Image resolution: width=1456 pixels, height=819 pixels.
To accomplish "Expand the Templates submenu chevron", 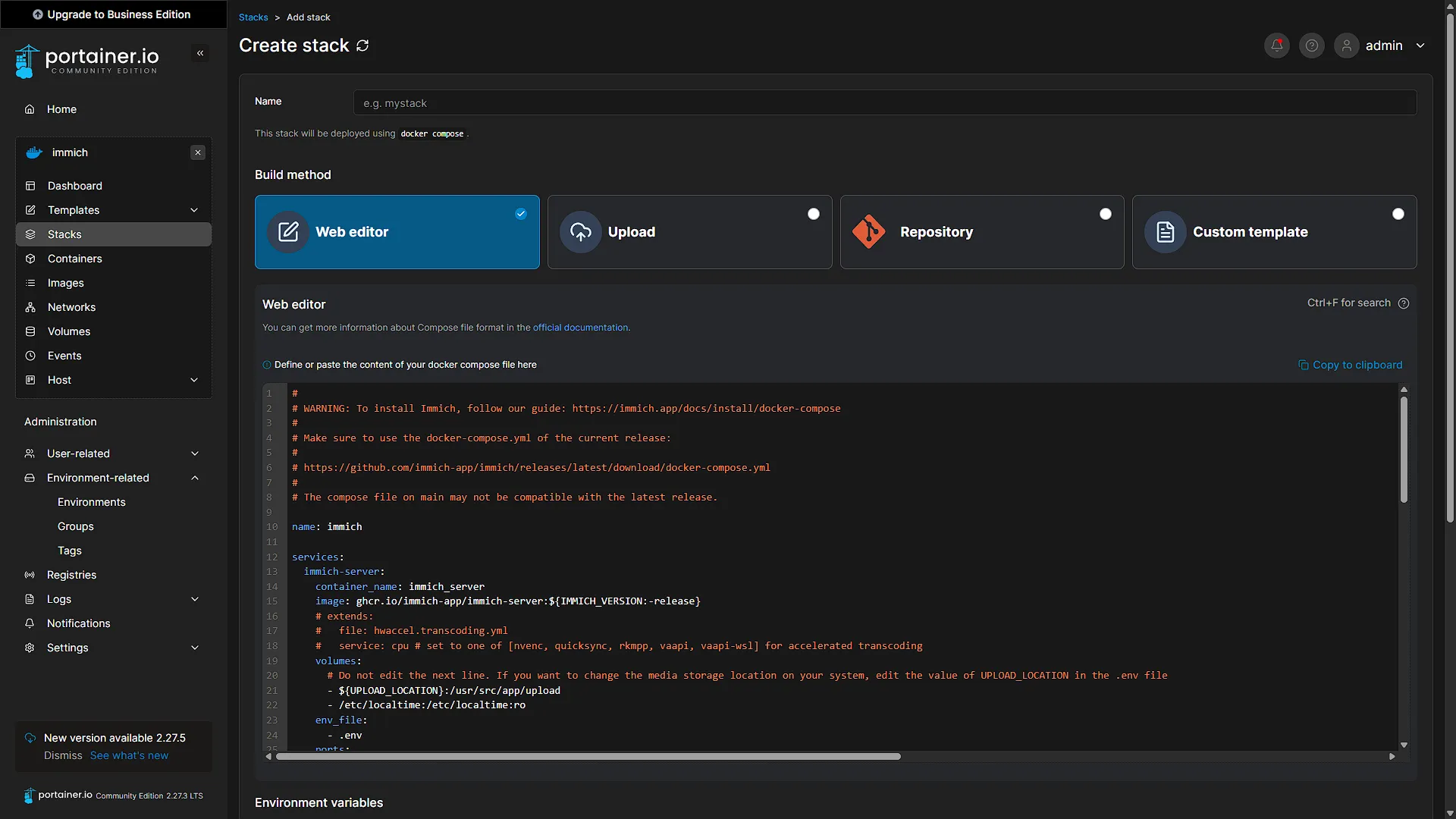I will (x=194, y=210).
